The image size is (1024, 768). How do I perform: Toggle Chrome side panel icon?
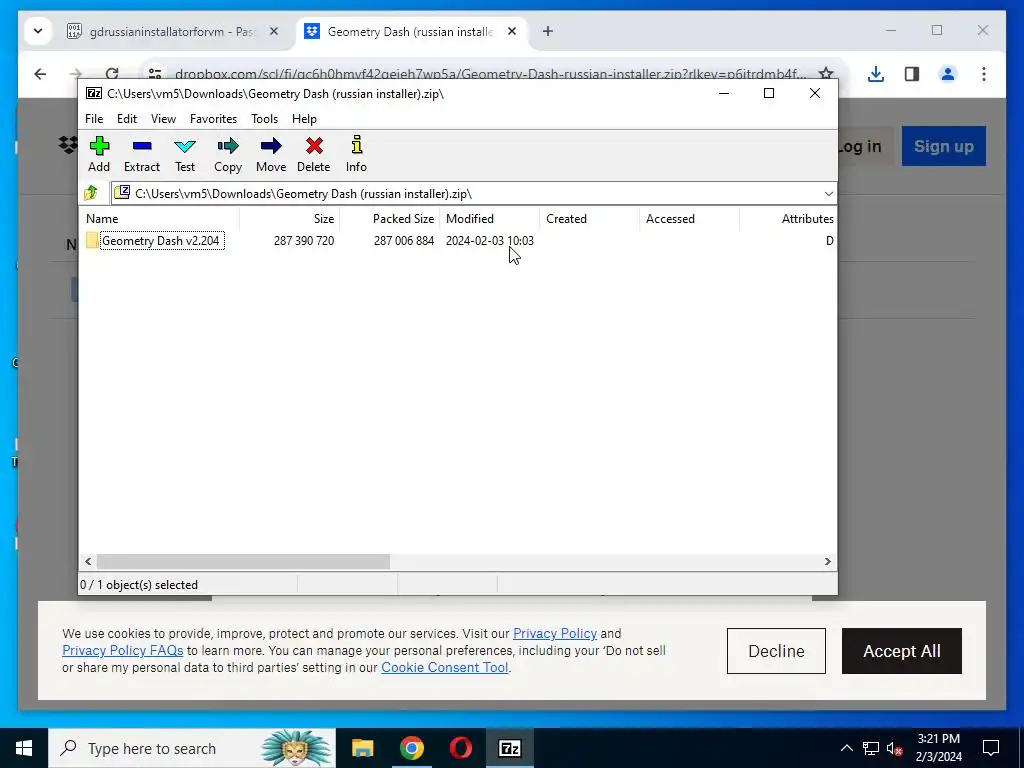pos(912,74)
